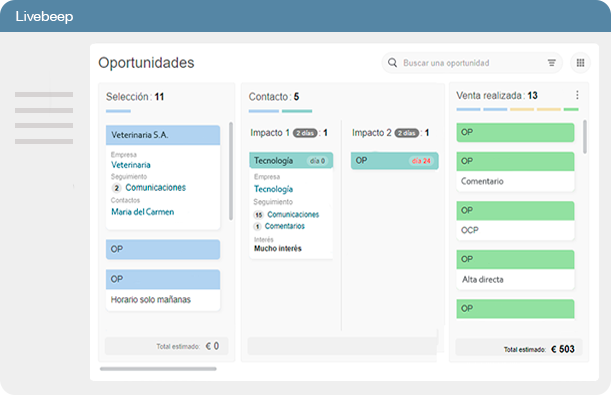Click Impacto 1 2 días badge
Image resolution: width=611 pixels, height=395 pixels.
305,133
